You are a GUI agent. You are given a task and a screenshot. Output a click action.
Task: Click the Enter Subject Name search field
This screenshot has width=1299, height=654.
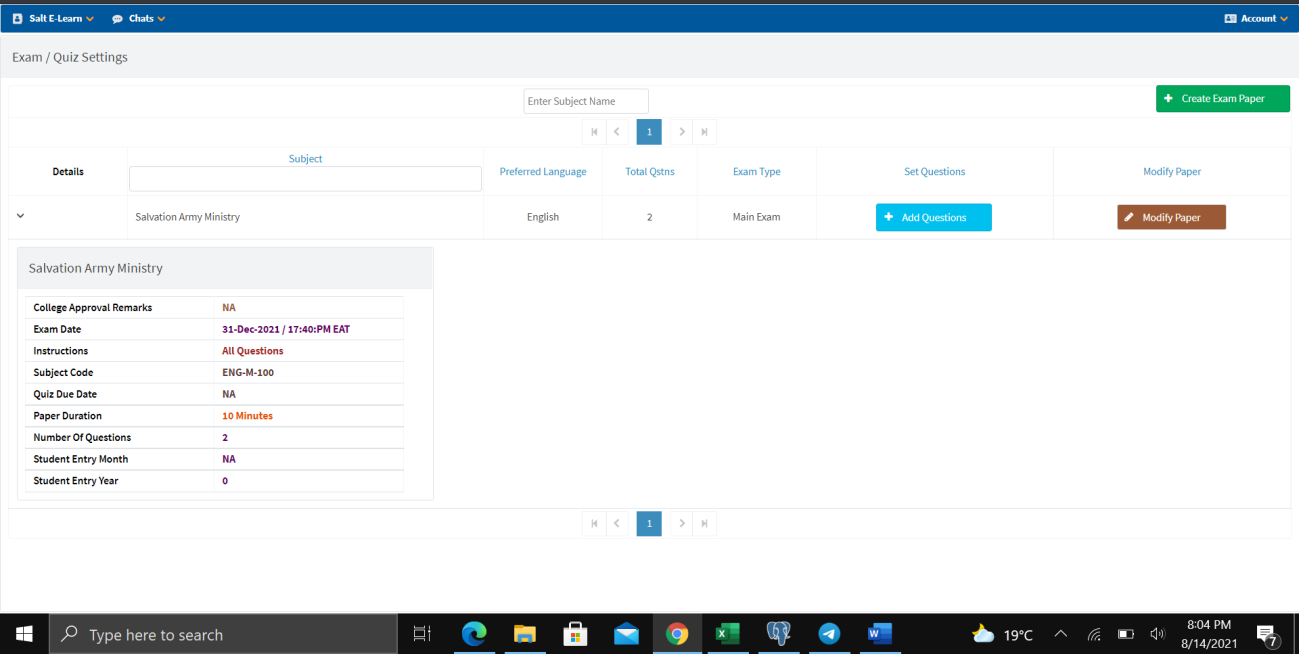click(586, 101)
